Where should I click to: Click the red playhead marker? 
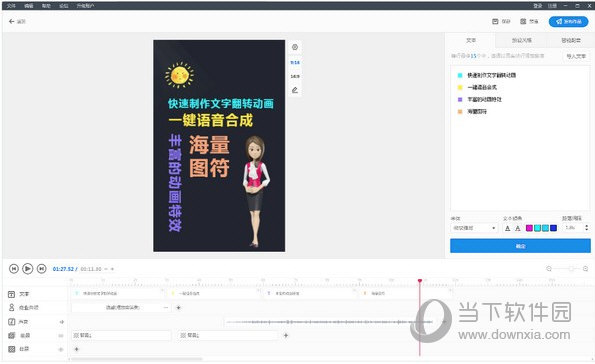[x=420, y=281]
